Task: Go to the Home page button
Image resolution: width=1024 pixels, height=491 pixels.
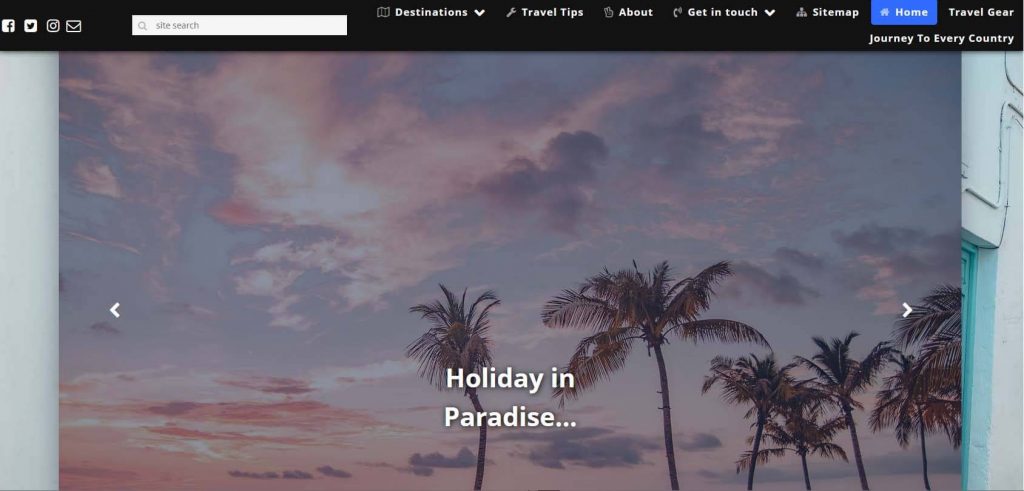Action: click(x=904, y=12)
